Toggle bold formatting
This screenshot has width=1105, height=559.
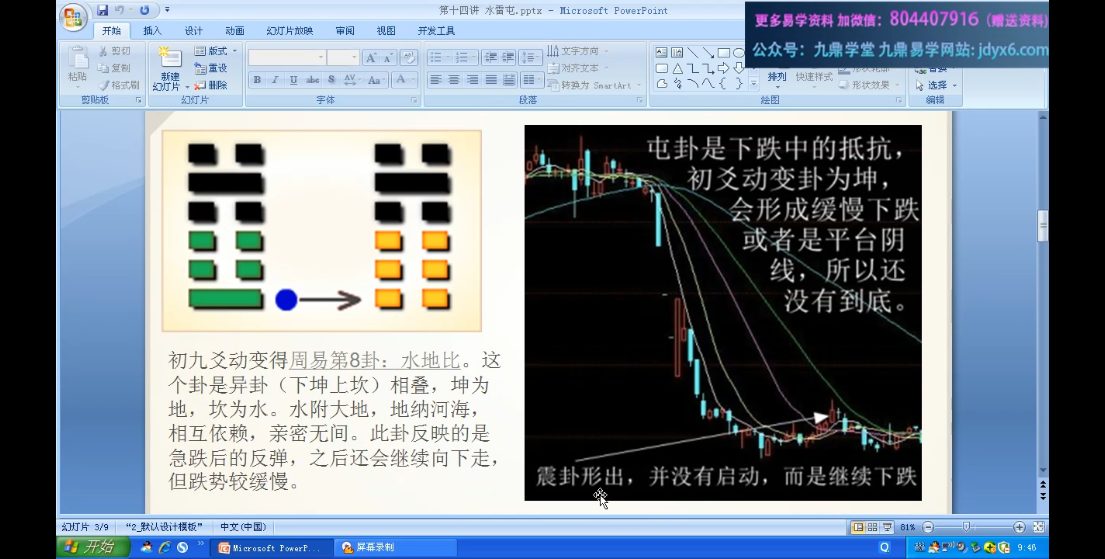[x=257, y=80]
